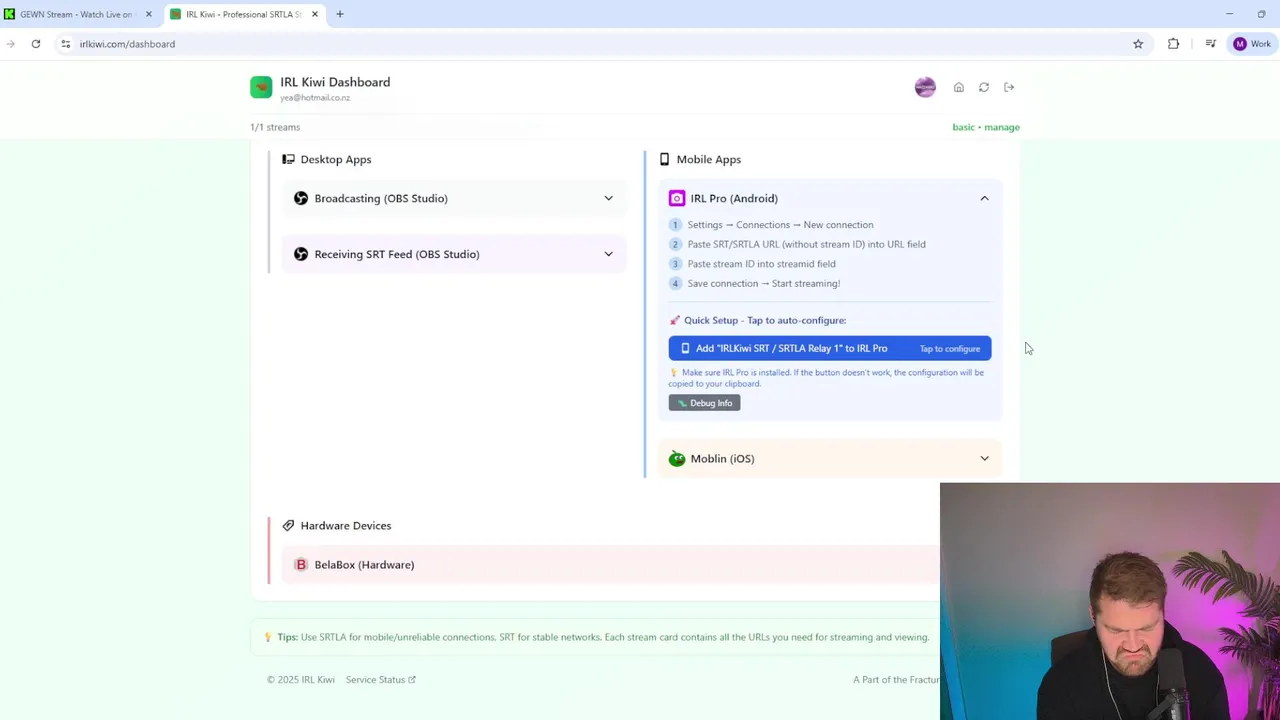The height and width of the screenshot is (720, 1280).
Task: Open the browser extensions puzzle icon
Action: tap(1174, 44)
